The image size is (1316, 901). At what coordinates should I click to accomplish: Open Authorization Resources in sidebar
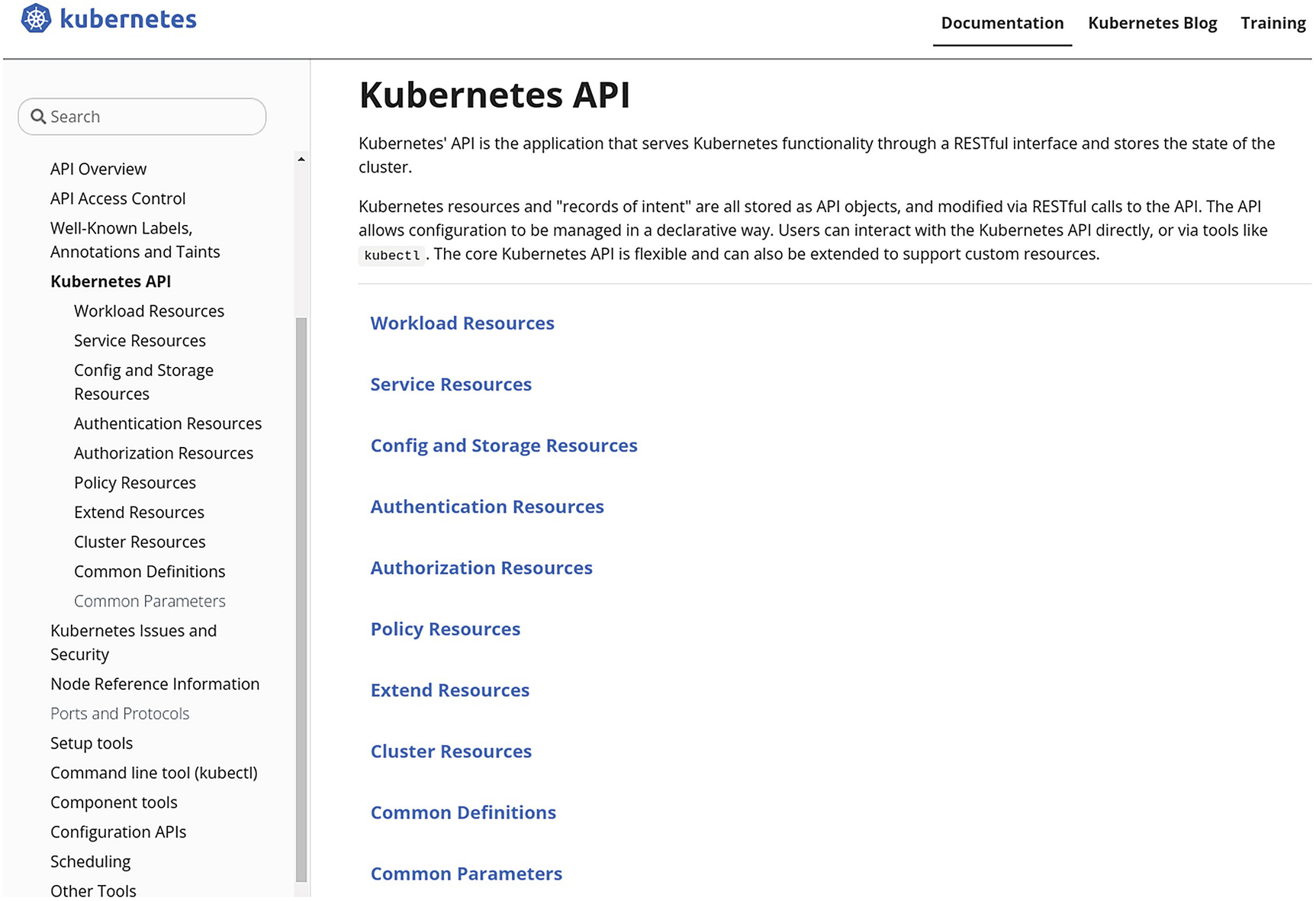click(x=163, y=453)
